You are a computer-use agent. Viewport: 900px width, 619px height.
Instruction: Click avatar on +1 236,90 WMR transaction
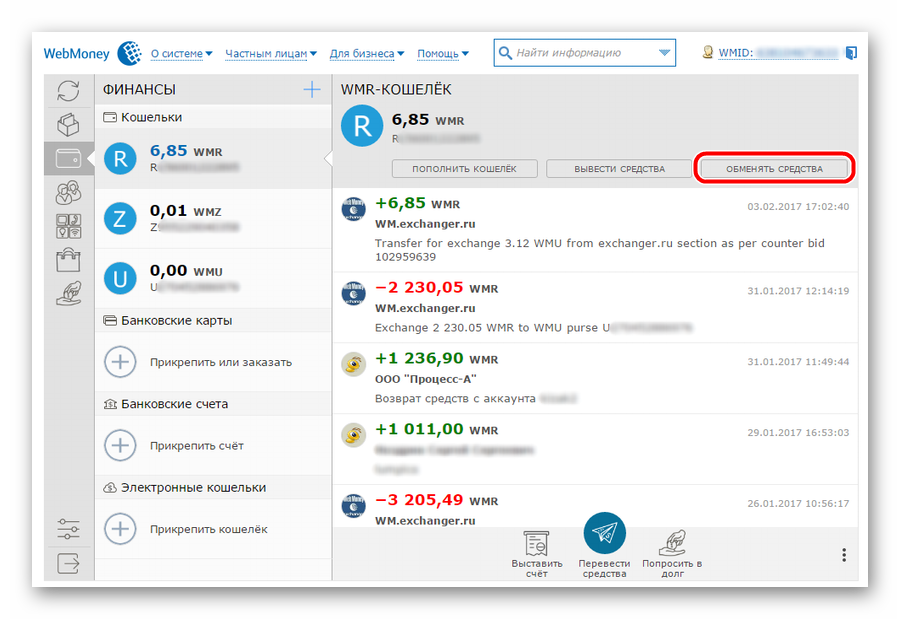point(354,365)
